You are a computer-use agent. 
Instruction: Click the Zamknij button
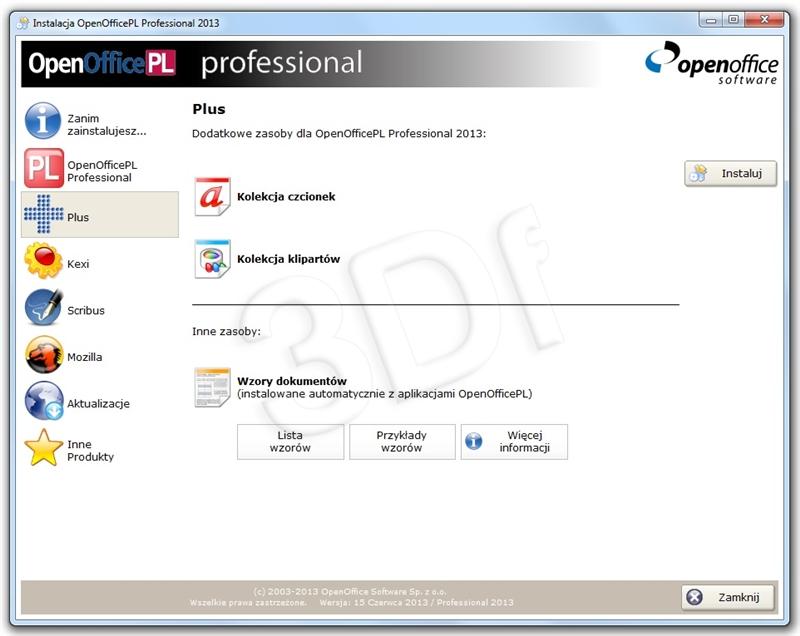[x=728, y=597]
